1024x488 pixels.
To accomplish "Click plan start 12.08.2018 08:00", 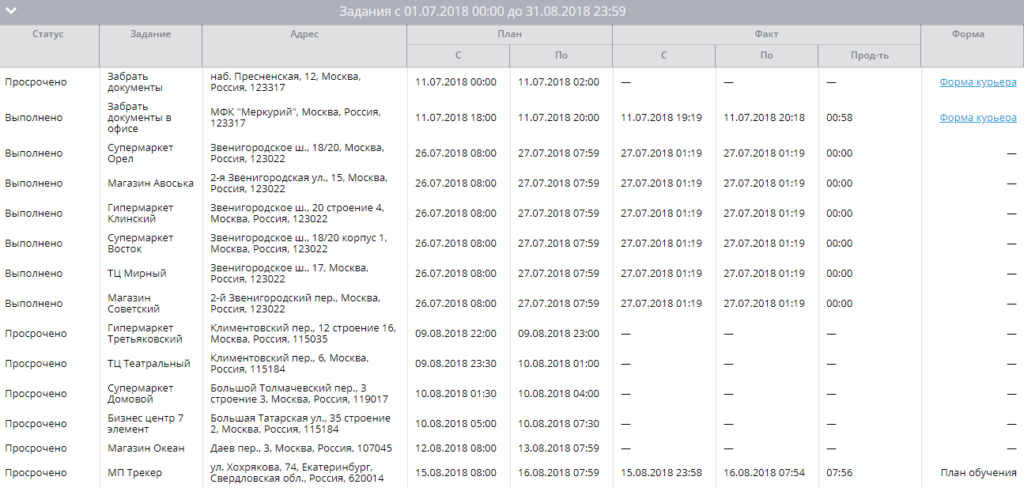I will (x=456, y=449).
